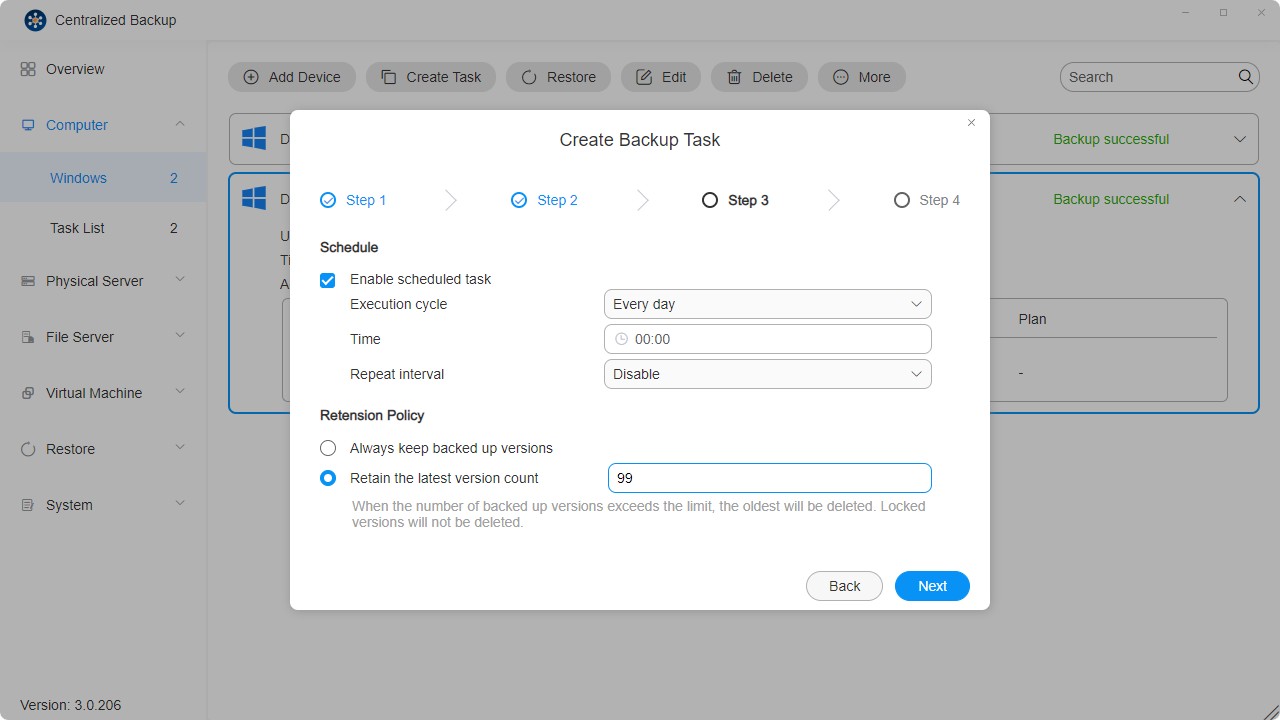Uncheck Enable scheduled task

click(327, 280)
